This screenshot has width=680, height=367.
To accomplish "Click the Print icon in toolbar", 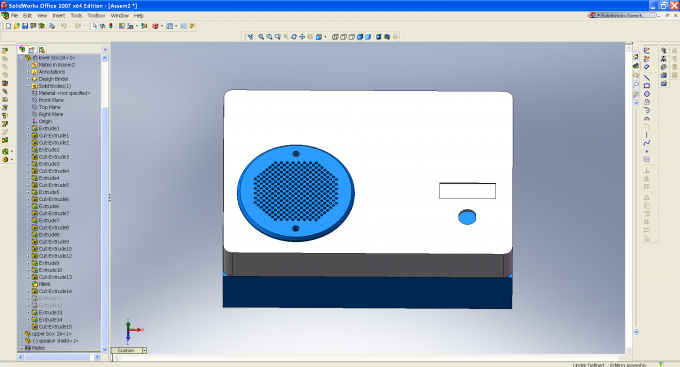I will coord(52,26).
